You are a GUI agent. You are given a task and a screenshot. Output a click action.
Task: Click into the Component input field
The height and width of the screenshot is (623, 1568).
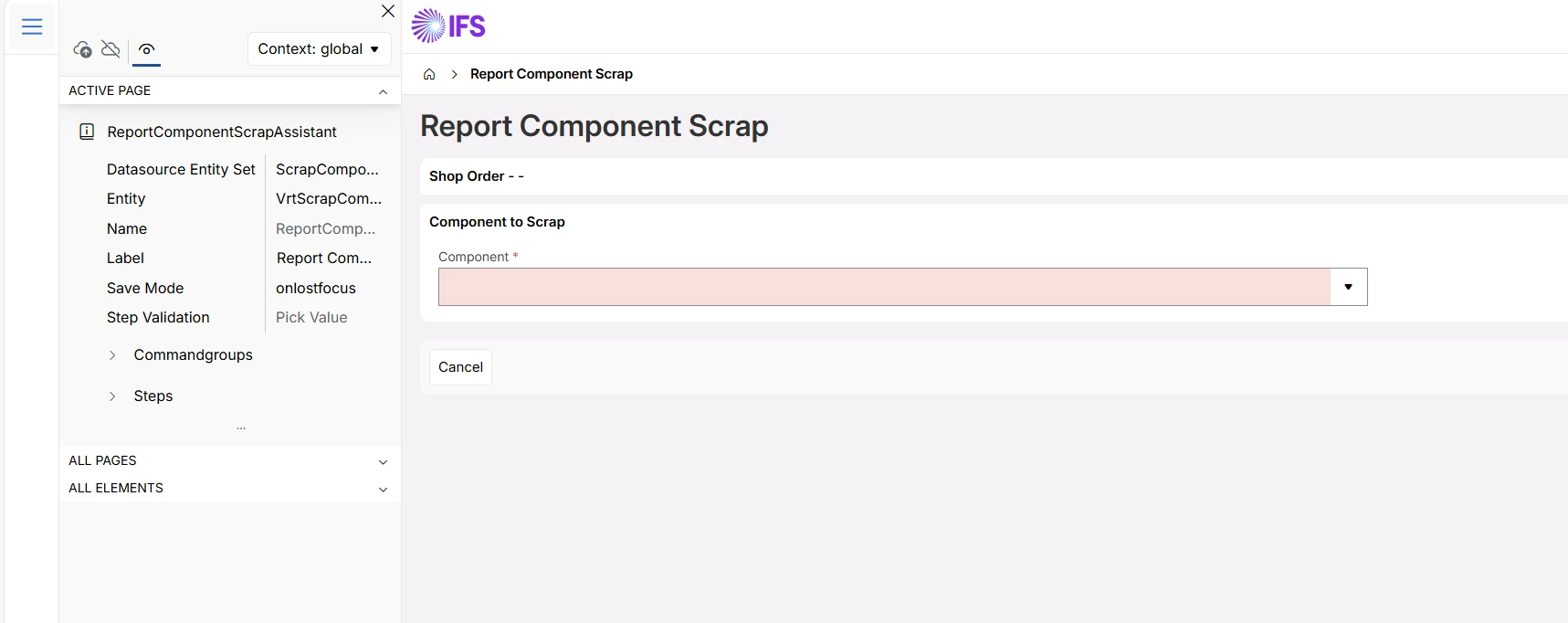883,287
